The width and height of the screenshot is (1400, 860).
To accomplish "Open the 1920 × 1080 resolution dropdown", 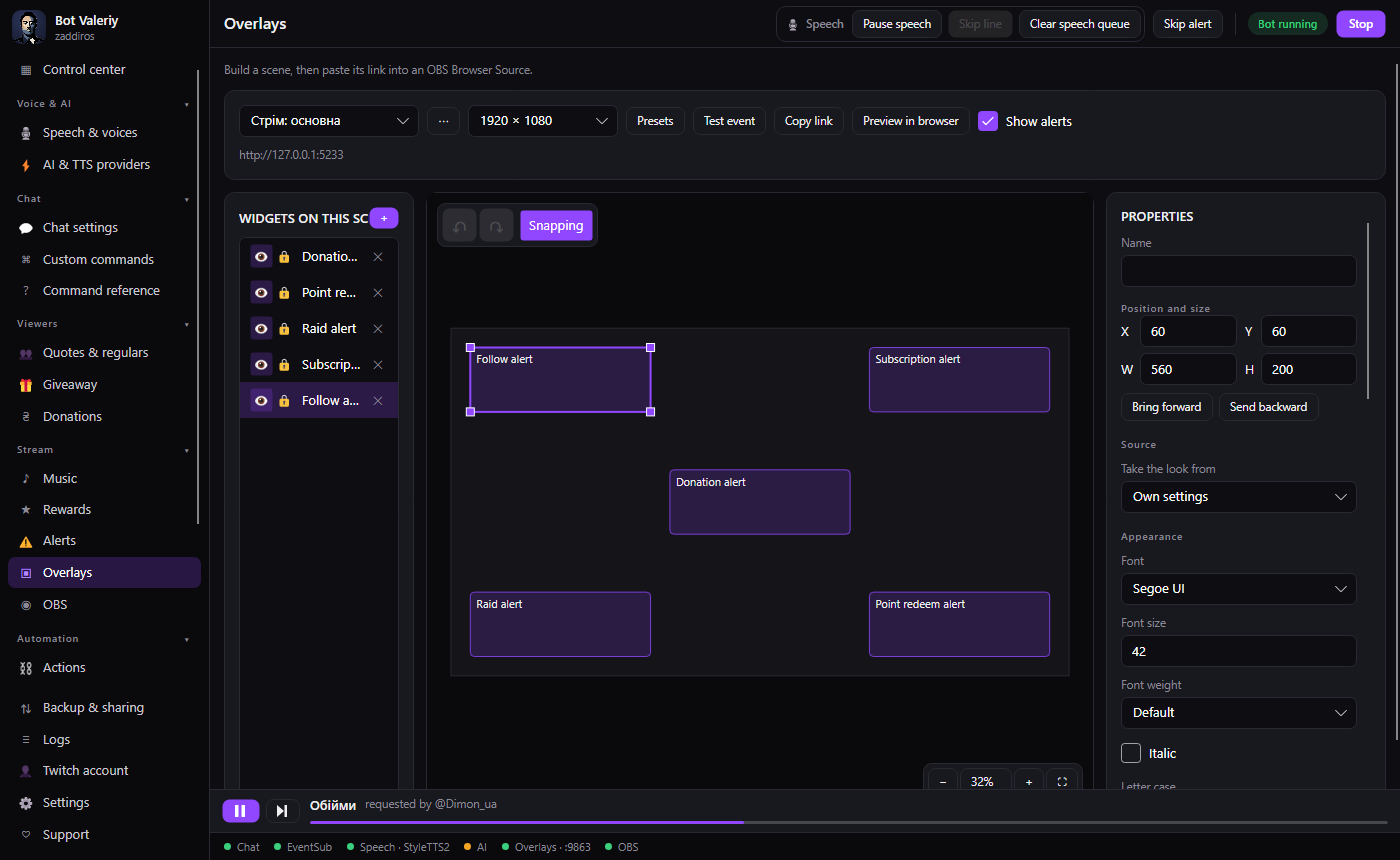I will [543, 121].
